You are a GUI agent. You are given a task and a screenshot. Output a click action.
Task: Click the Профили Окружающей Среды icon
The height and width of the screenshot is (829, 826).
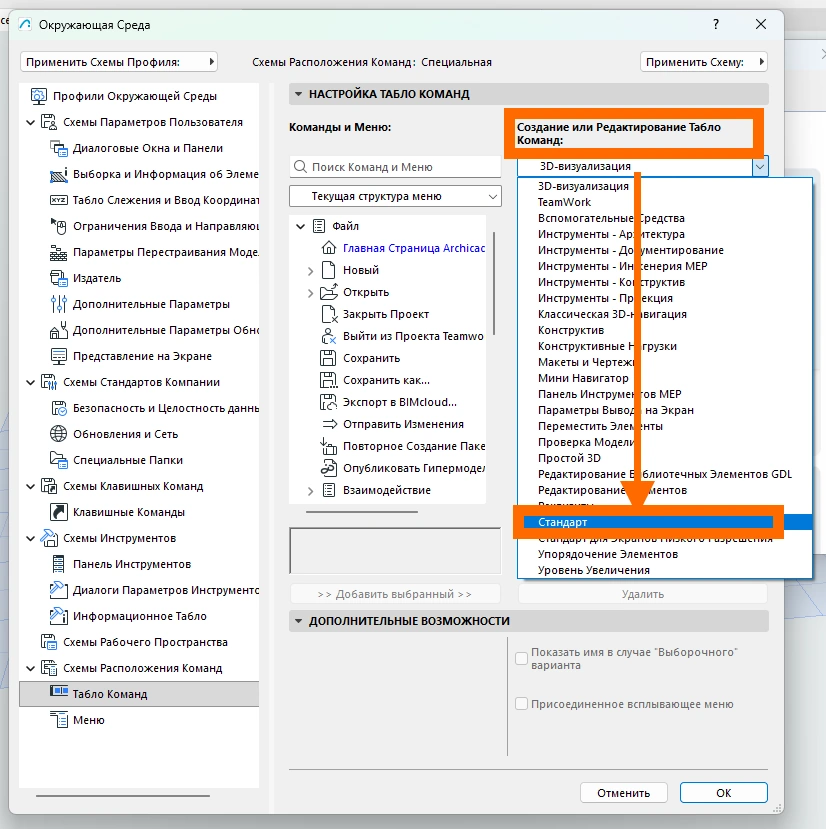(39, 96)
